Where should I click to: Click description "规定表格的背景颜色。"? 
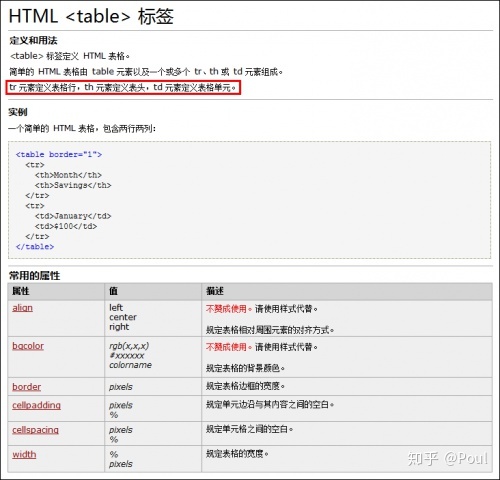245,368
